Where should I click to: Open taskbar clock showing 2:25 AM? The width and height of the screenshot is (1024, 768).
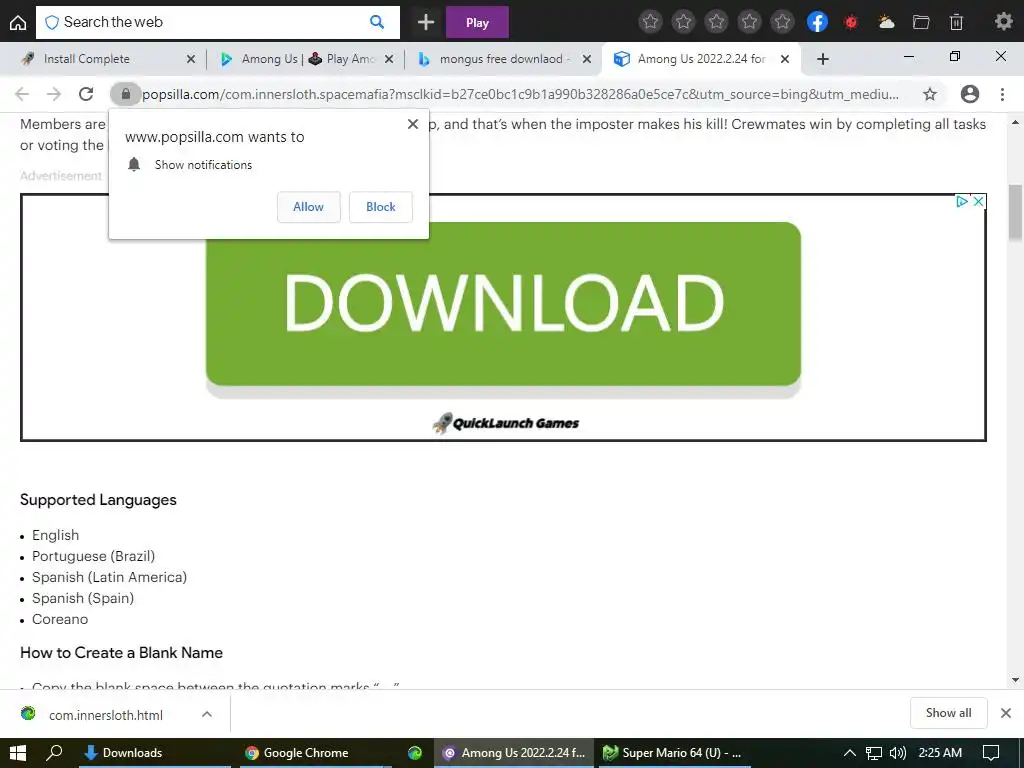[x=940, y=753]
